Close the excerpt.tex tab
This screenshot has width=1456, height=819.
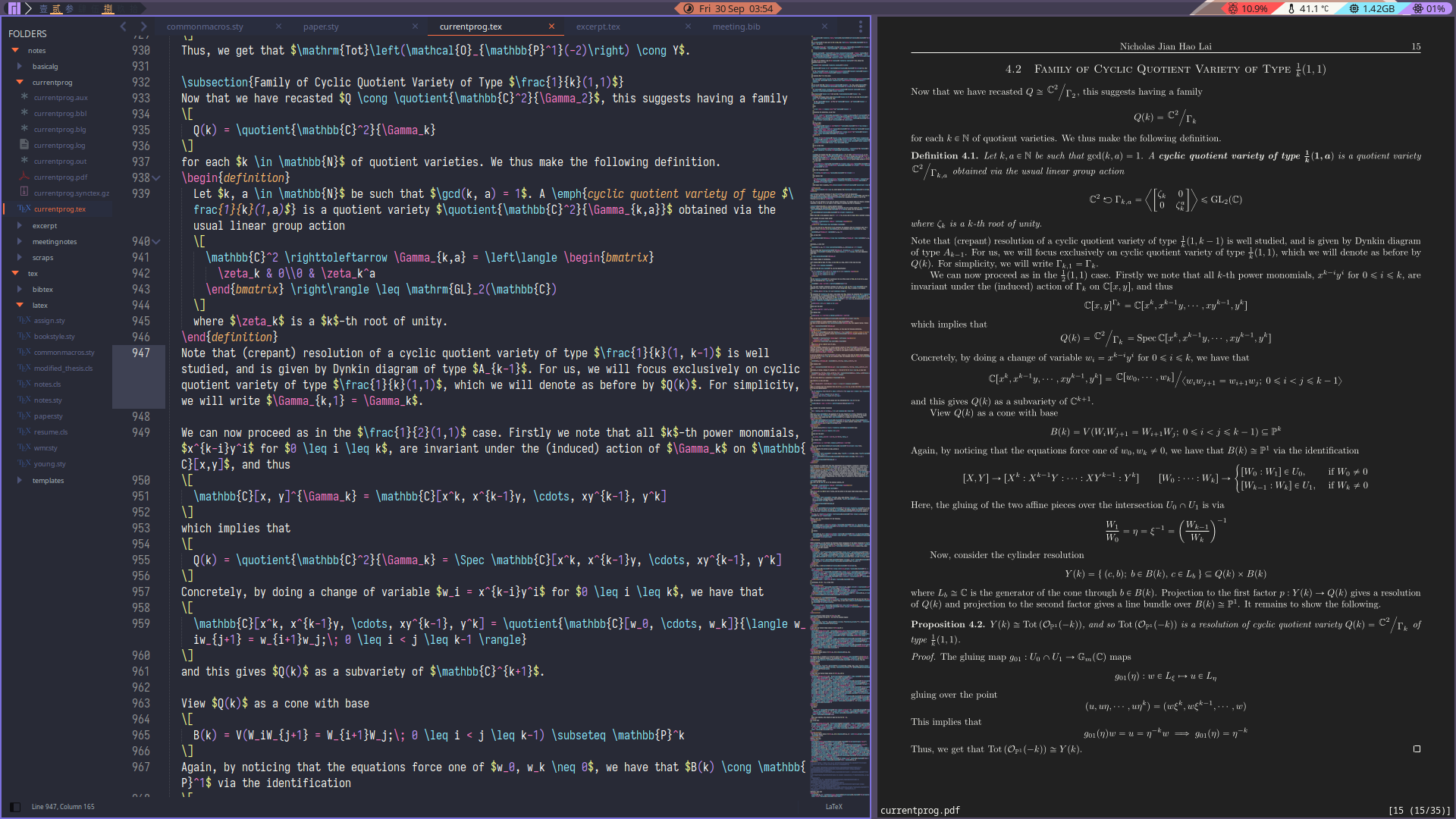688,27
